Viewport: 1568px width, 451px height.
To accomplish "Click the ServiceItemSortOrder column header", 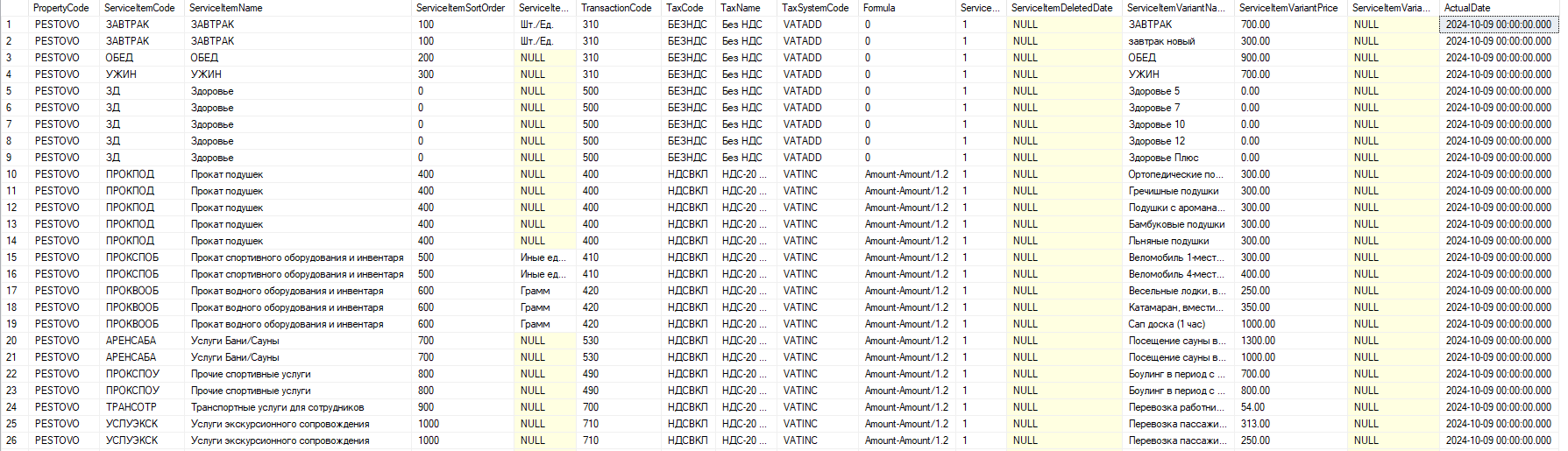I will 460,8.
